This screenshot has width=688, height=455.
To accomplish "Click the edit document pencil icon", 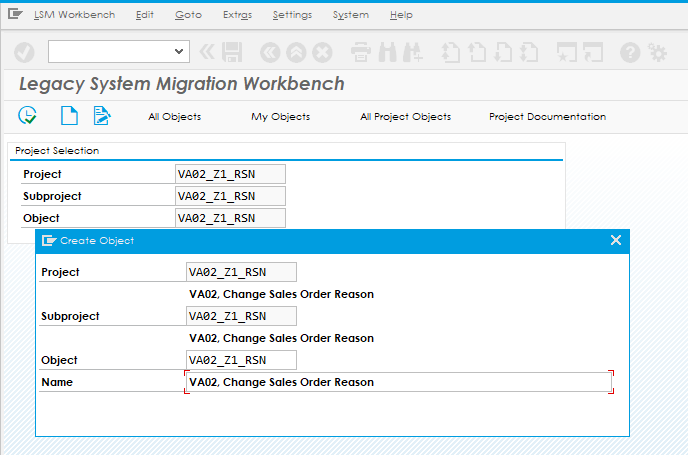I will click(102, 116).
